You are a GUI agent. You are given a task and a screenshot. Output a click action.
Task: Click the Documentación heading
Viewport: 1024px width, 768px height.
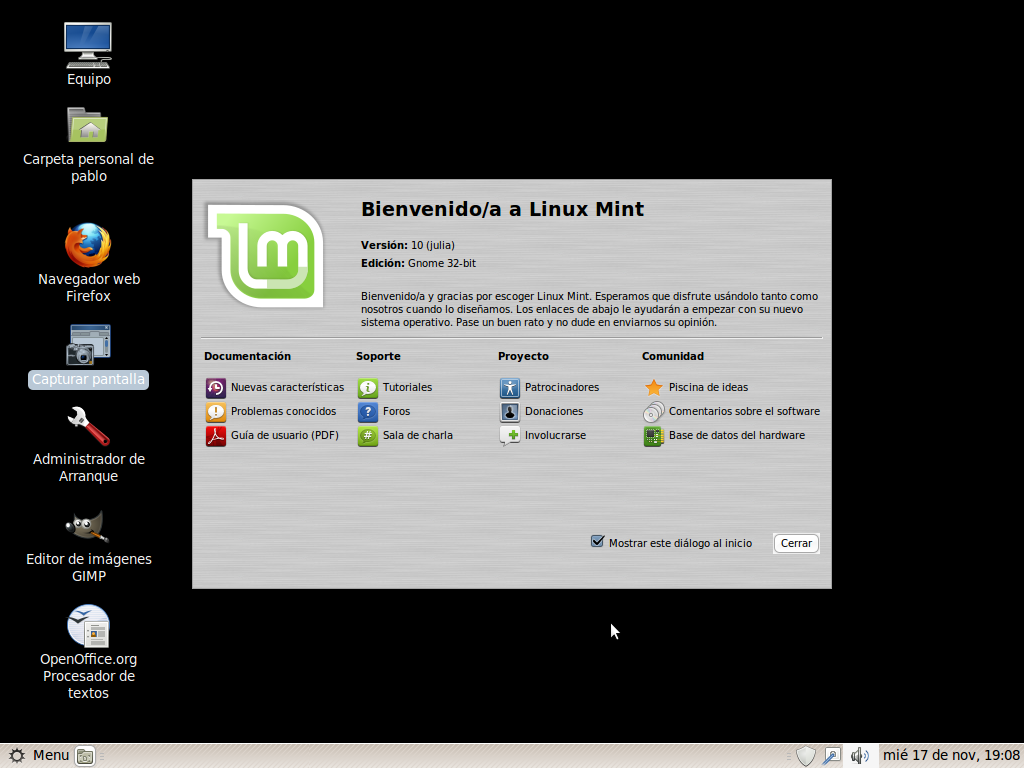[x=248, y=356]
